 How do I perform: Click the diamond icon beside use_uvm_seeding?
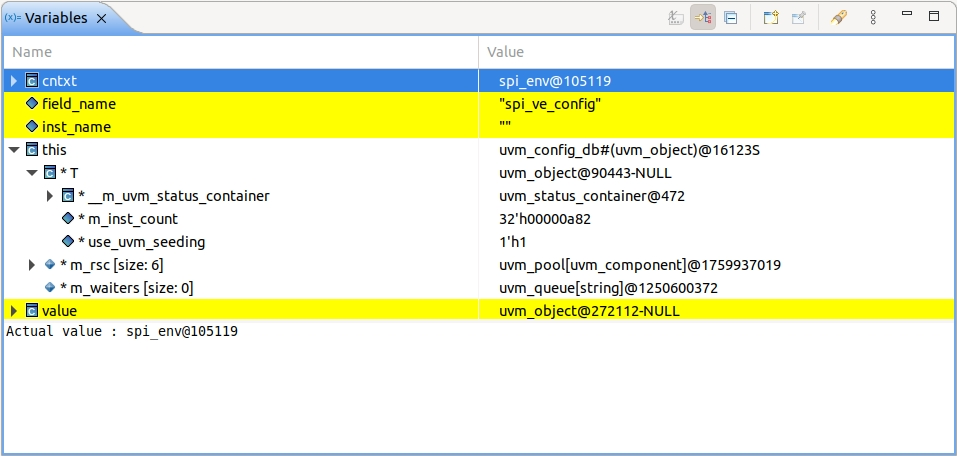(68, 242)
